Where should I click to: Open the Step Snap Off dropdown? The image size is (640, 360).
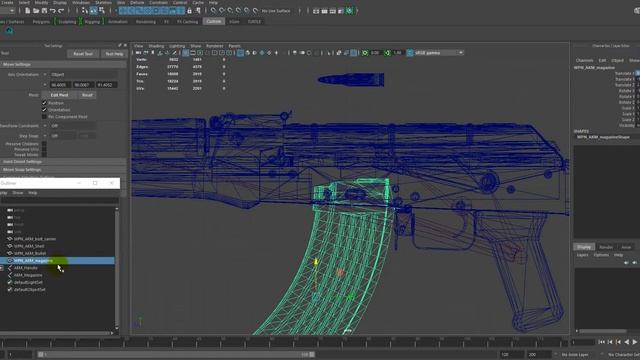click(62, 136)
